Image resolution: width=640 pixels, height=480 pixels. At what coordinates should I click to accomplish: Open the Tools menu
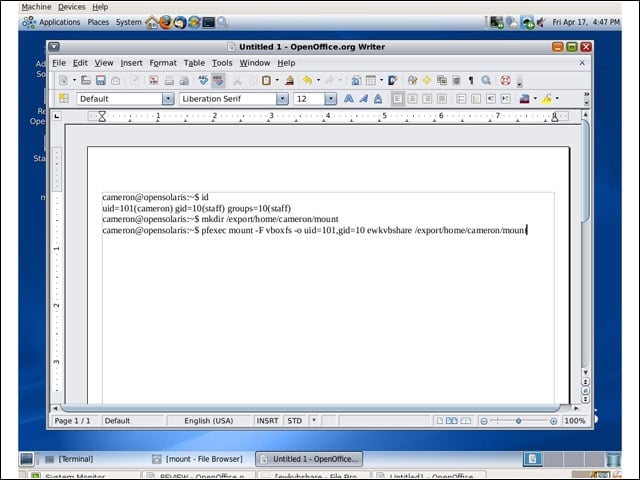tap(222, 63)
